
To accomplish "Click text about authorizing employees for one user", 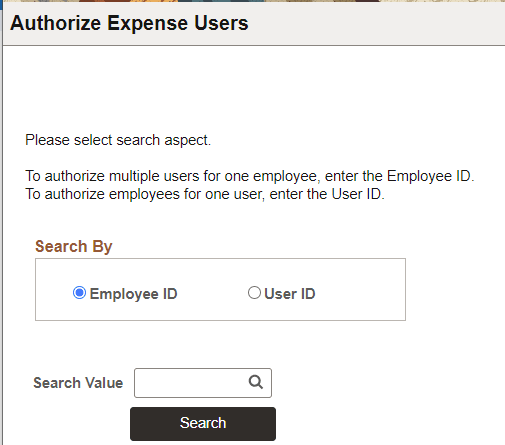I will click(x=205, y=194).
